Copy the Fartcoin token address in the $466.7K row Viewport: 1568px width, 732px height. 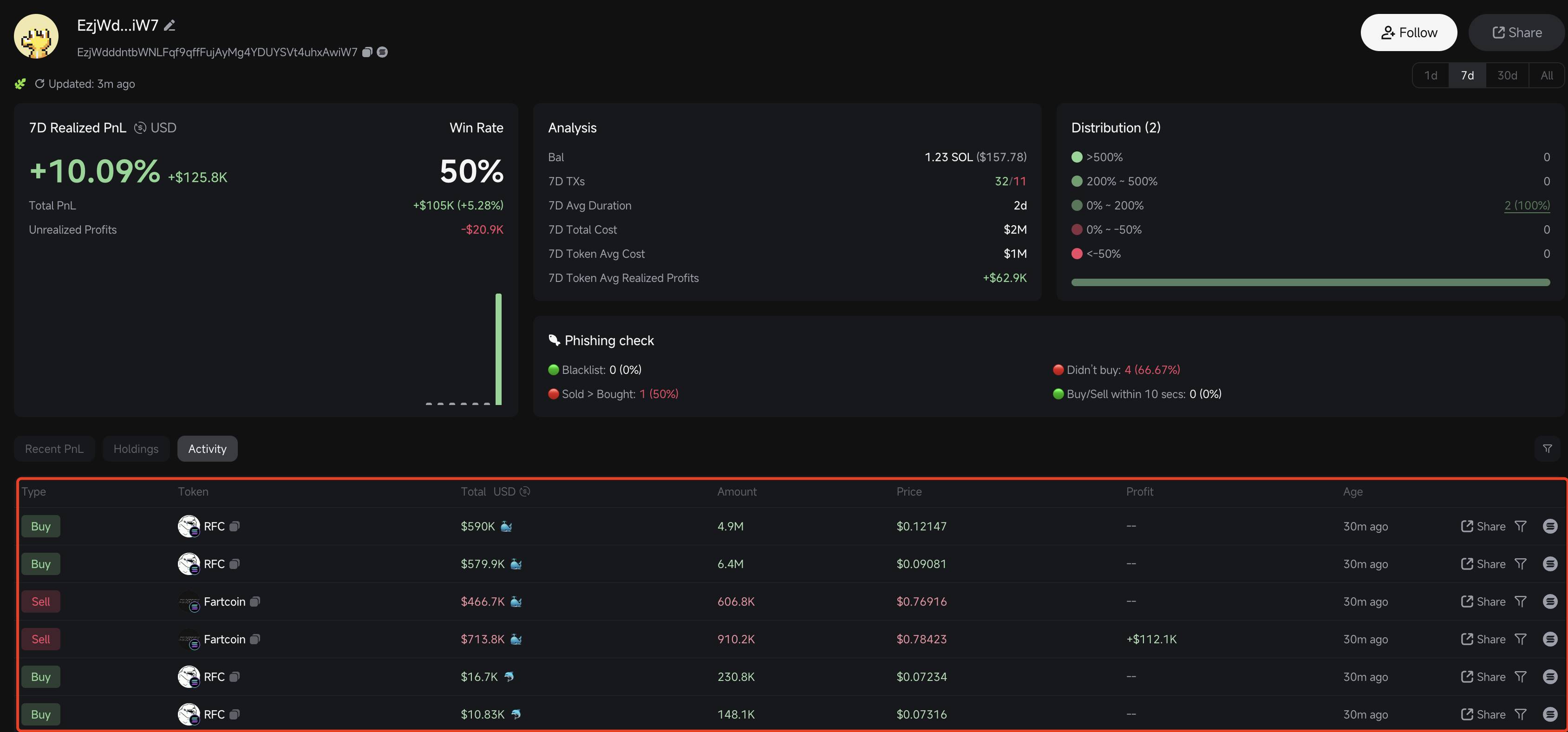255,602
